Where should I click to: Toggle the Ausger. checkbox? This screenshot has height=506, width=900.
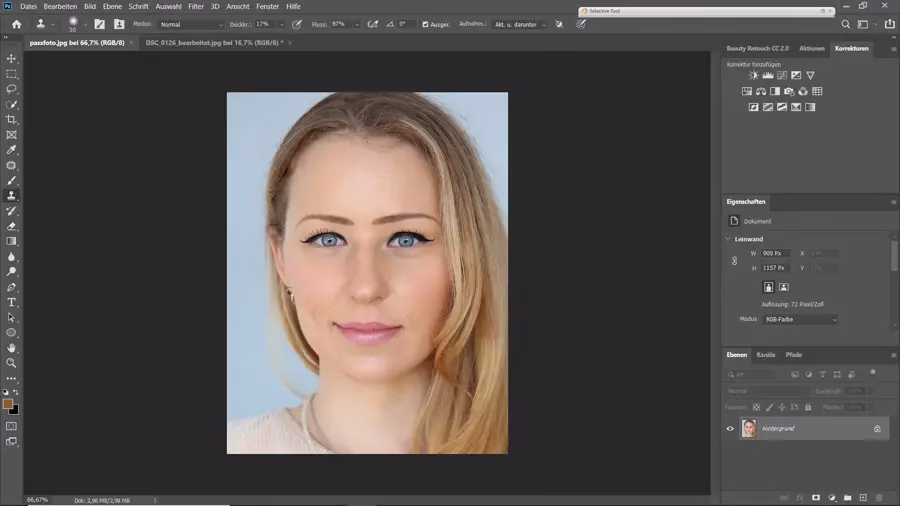click(x=426, y=24)
